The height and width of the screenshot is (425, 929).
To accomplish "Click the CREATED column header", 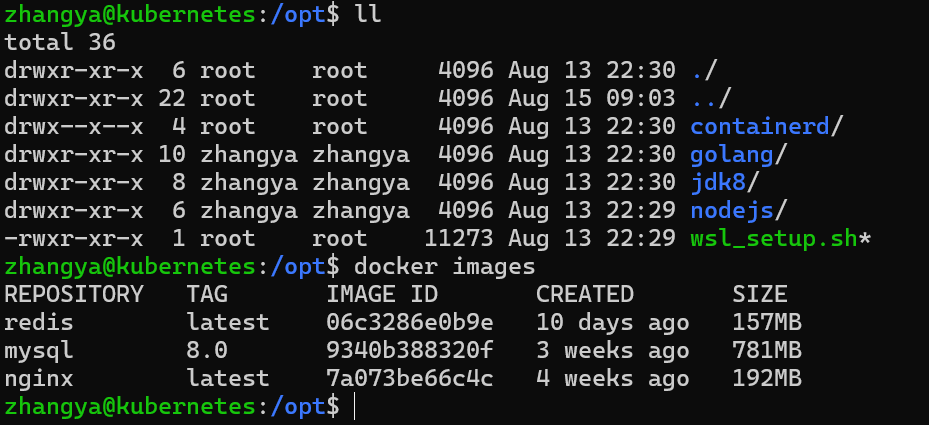I will (585, 295).
